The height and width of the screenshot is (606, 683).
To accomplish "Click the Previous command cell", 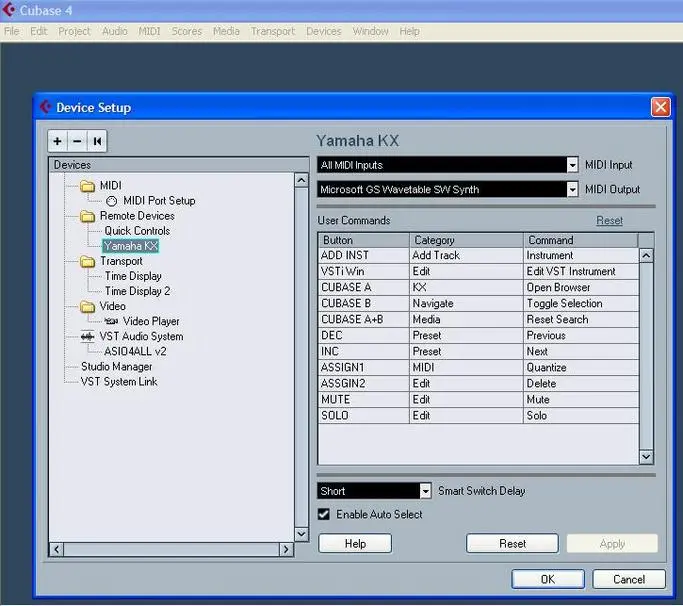I will tap(581, 335).
